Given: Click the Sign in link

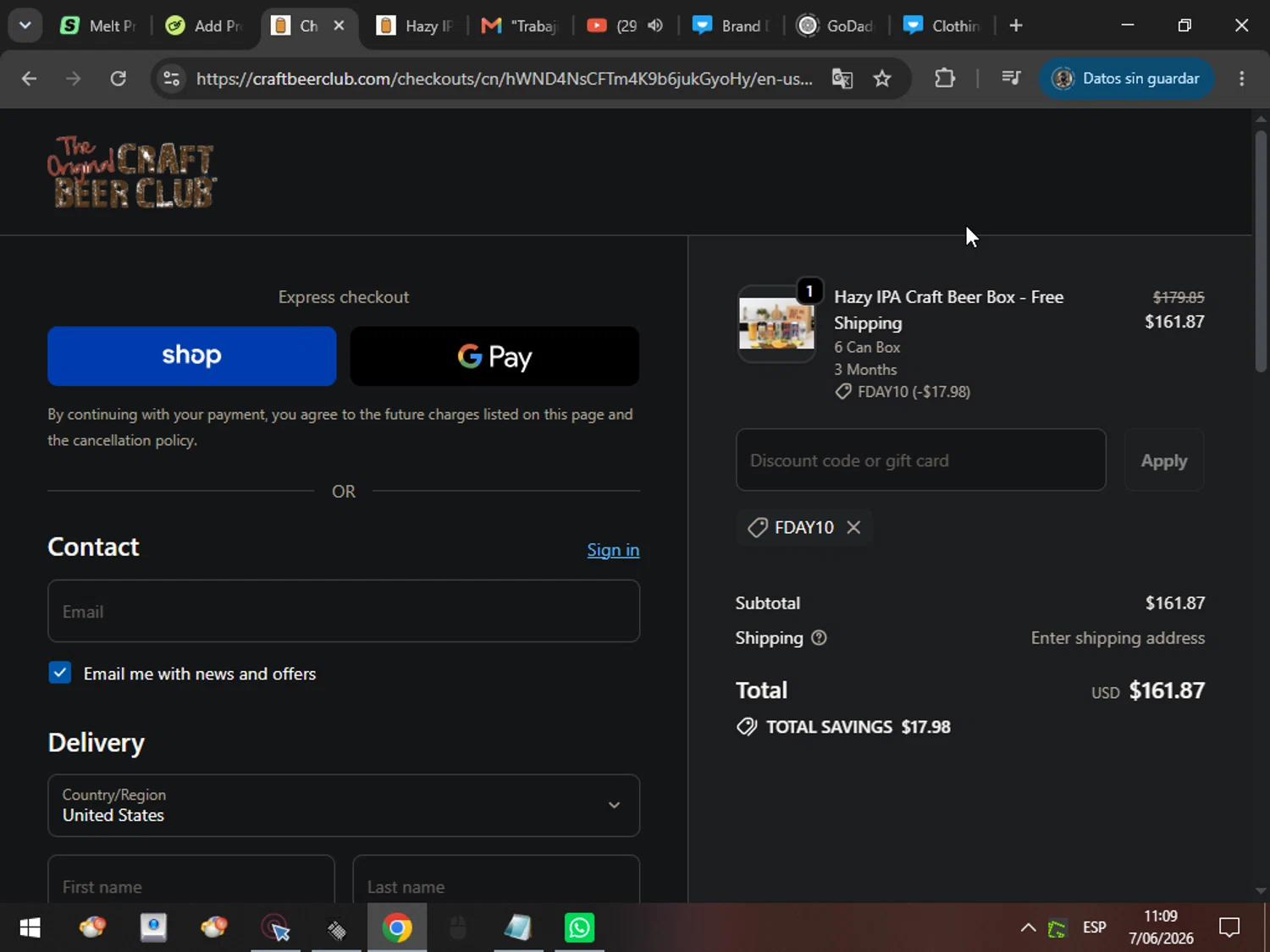Looking at the screenshot, I should [613, 550].
